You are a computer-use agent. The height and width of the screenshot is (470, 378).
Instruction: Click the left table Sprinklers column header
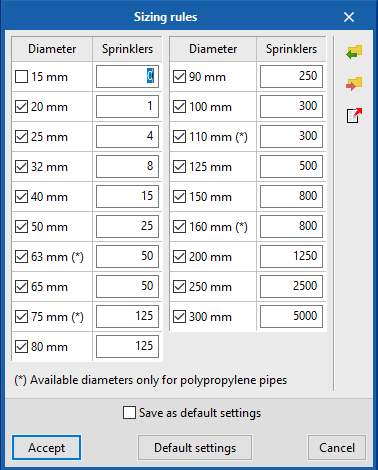[x=127, y=49]
